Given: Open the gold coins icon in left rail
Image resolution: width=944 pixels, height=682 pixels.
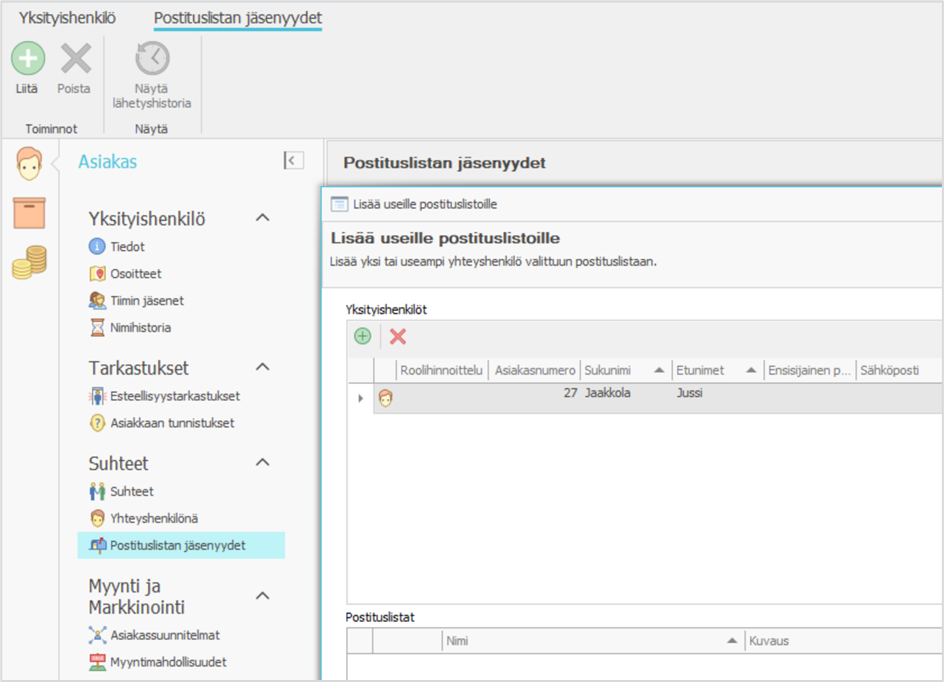Looking at the screenshot, I should (29, 262).
